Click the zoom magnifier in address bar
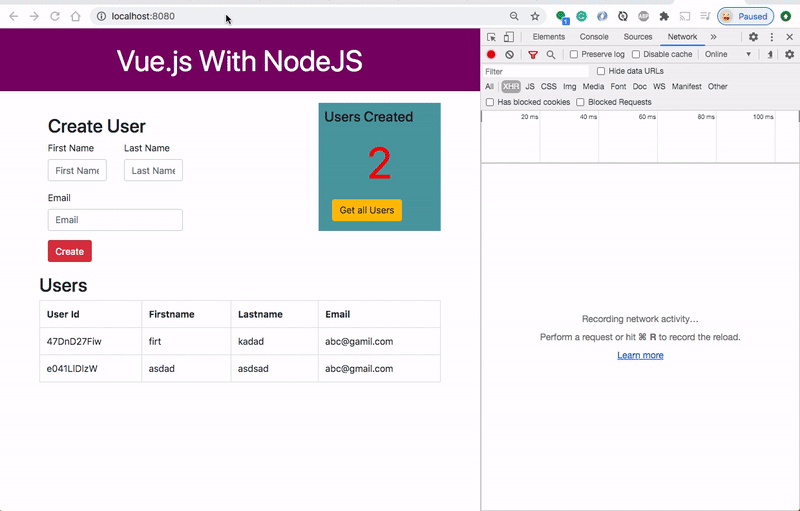The width and height of the screenshot is (800, 511). pyautogui.click(x=514, y=16)
